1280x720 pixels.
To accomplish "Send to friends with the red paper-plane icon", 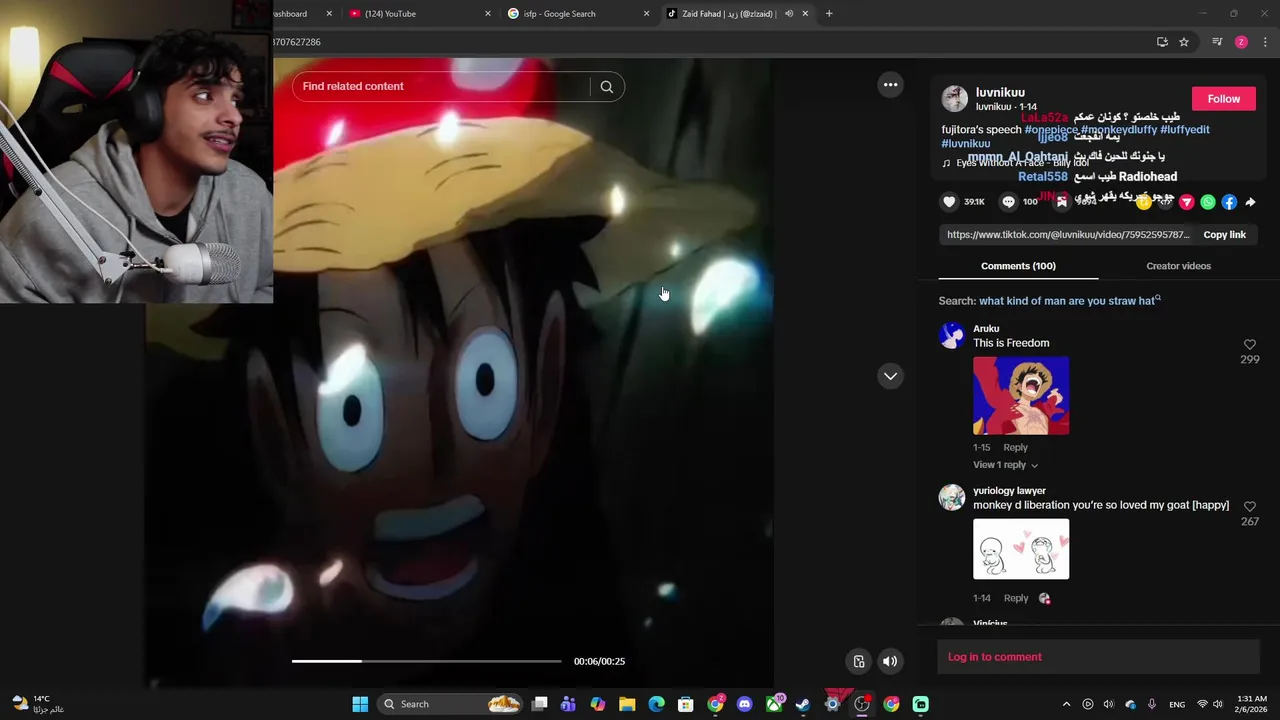I will tap(1187, 202).
